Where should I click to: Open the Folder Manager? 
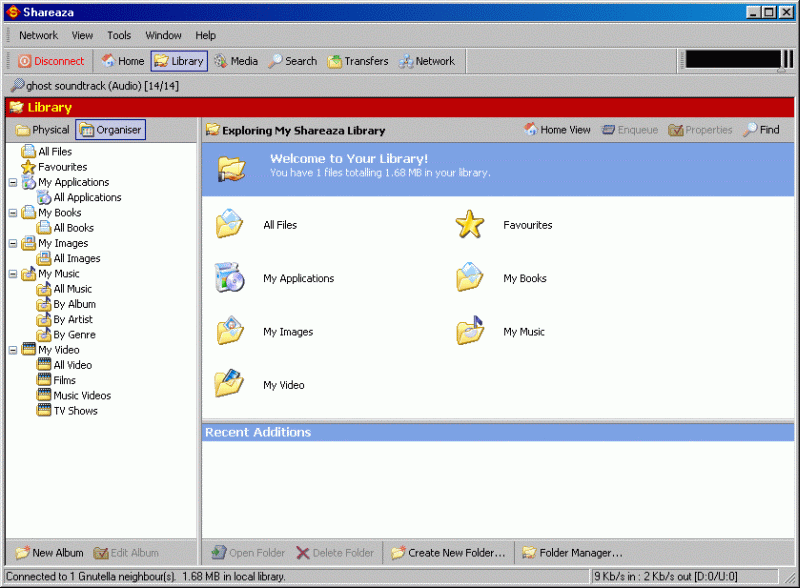tap(572, 553)
